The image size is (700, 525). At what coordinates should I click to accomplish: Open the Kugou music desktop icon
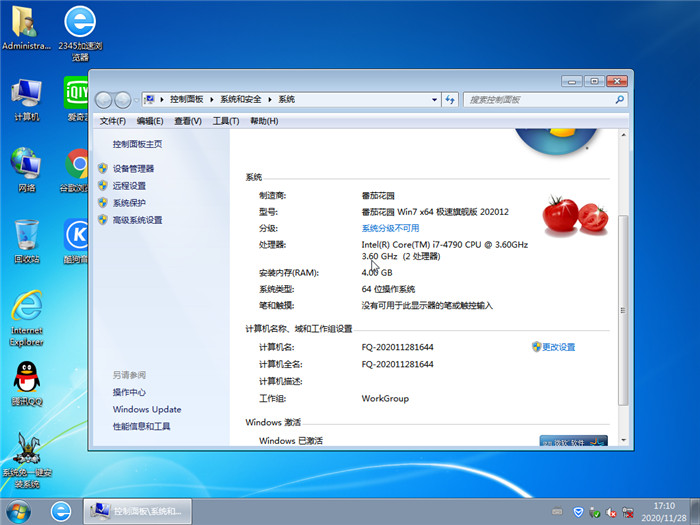[x=76, y=241]
